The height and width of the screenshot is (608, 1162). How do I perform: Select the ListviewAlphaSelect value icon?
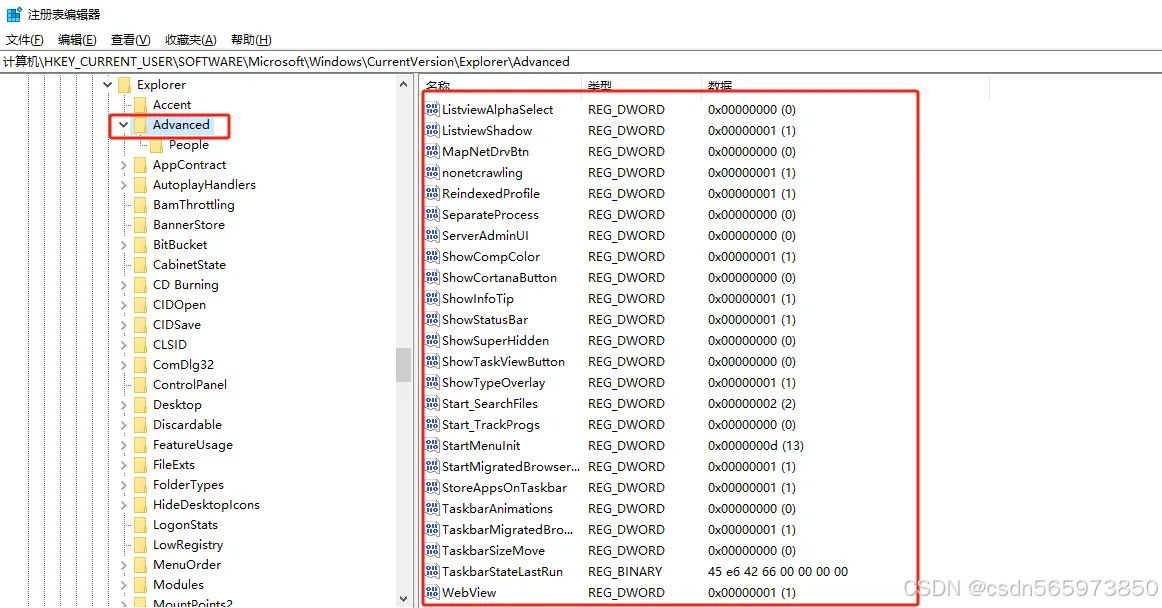point(433,110)
